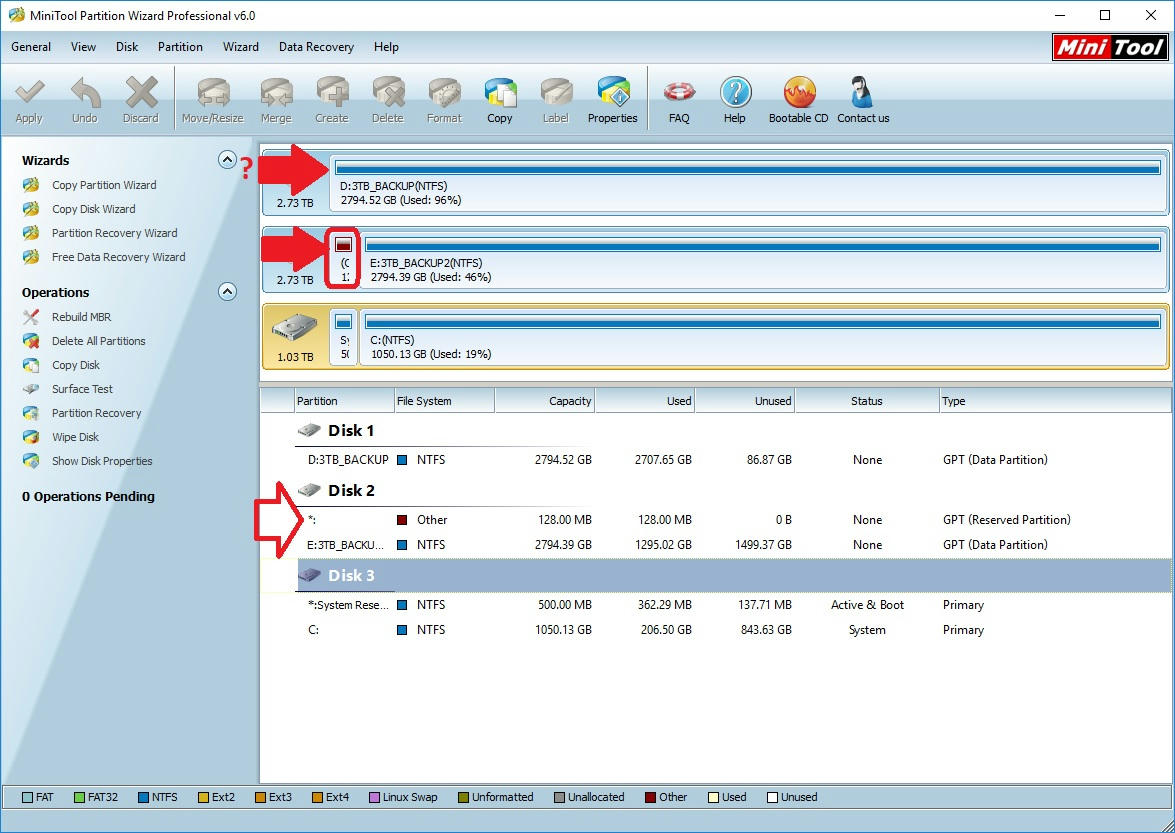1175x833 pixels.
Task: Click the Merge partitions toolbar icon
Action: pyautogui.click(x=276, y=93)
